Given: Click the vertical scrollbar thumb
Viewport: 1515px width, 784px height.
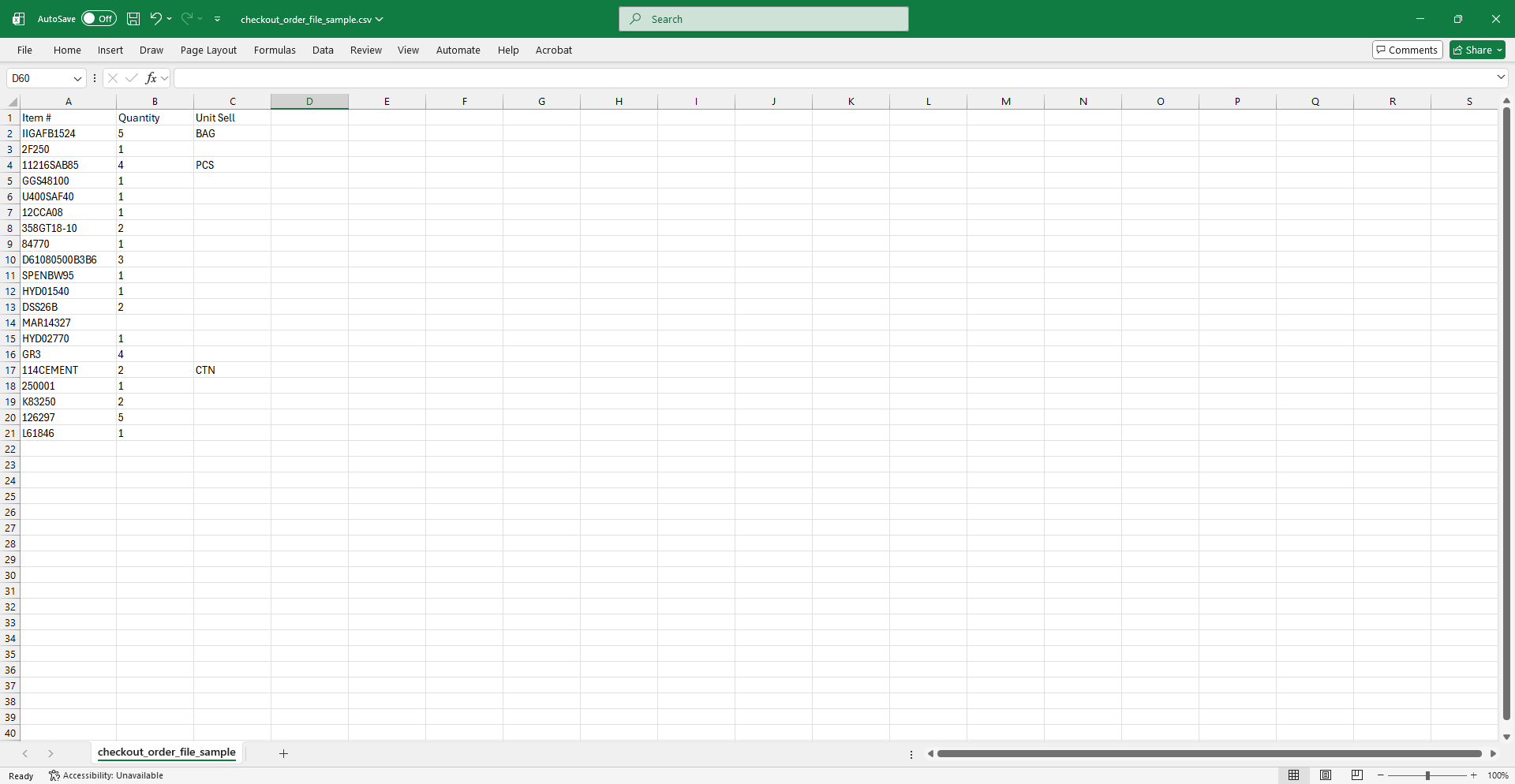Looking at the screenshot, I should pyautogui.click(x=1506, y=414).
